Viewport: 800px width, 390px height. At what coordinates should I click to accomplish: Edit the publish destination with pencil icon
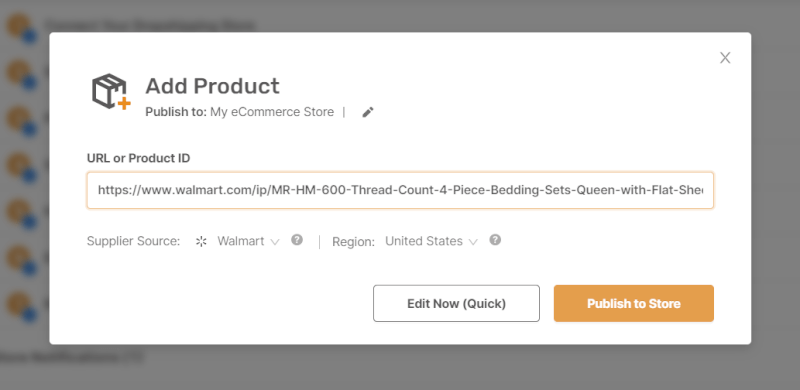[368, 112]
